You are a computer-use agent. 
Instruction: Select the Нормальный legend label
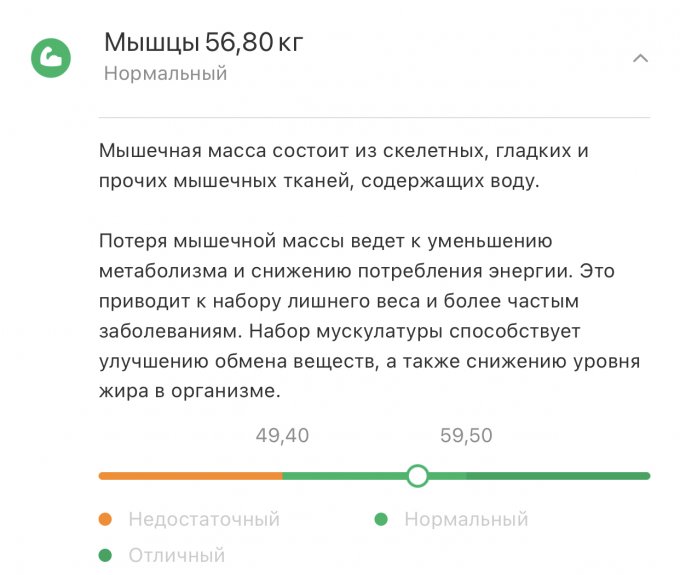(466, 519)
